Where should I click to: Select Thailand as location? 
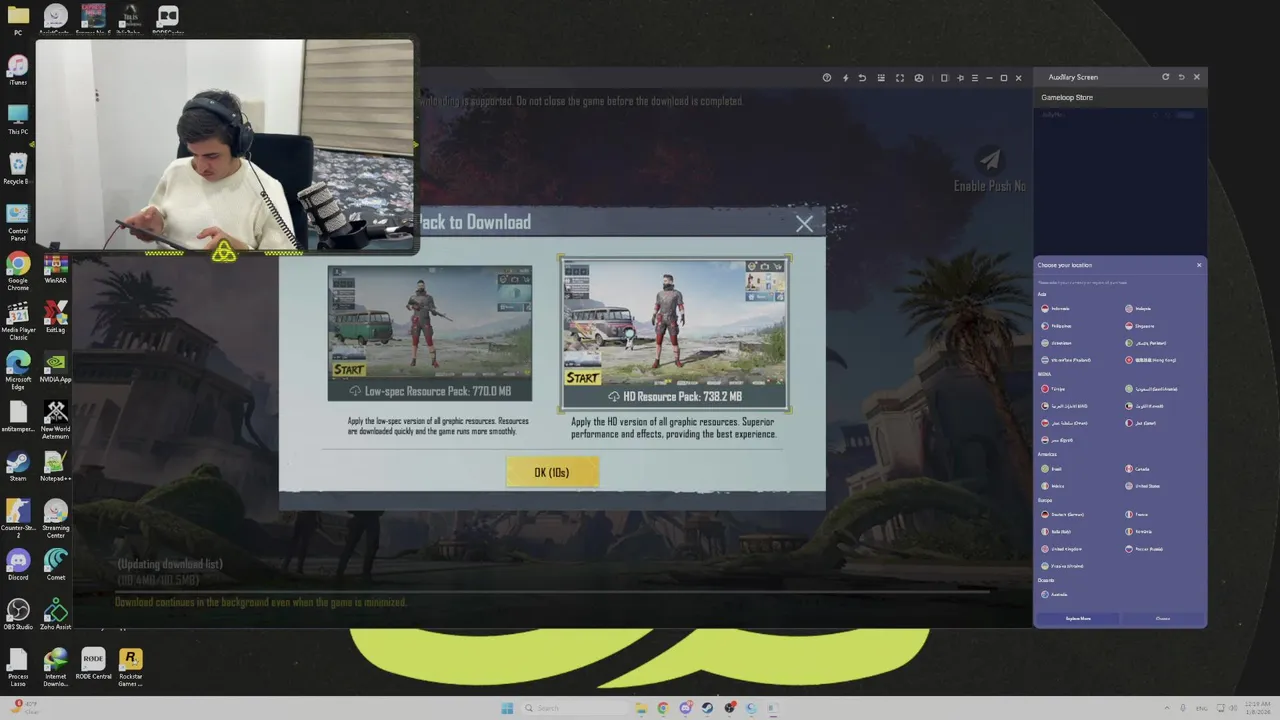click(x=1066, y=360)
